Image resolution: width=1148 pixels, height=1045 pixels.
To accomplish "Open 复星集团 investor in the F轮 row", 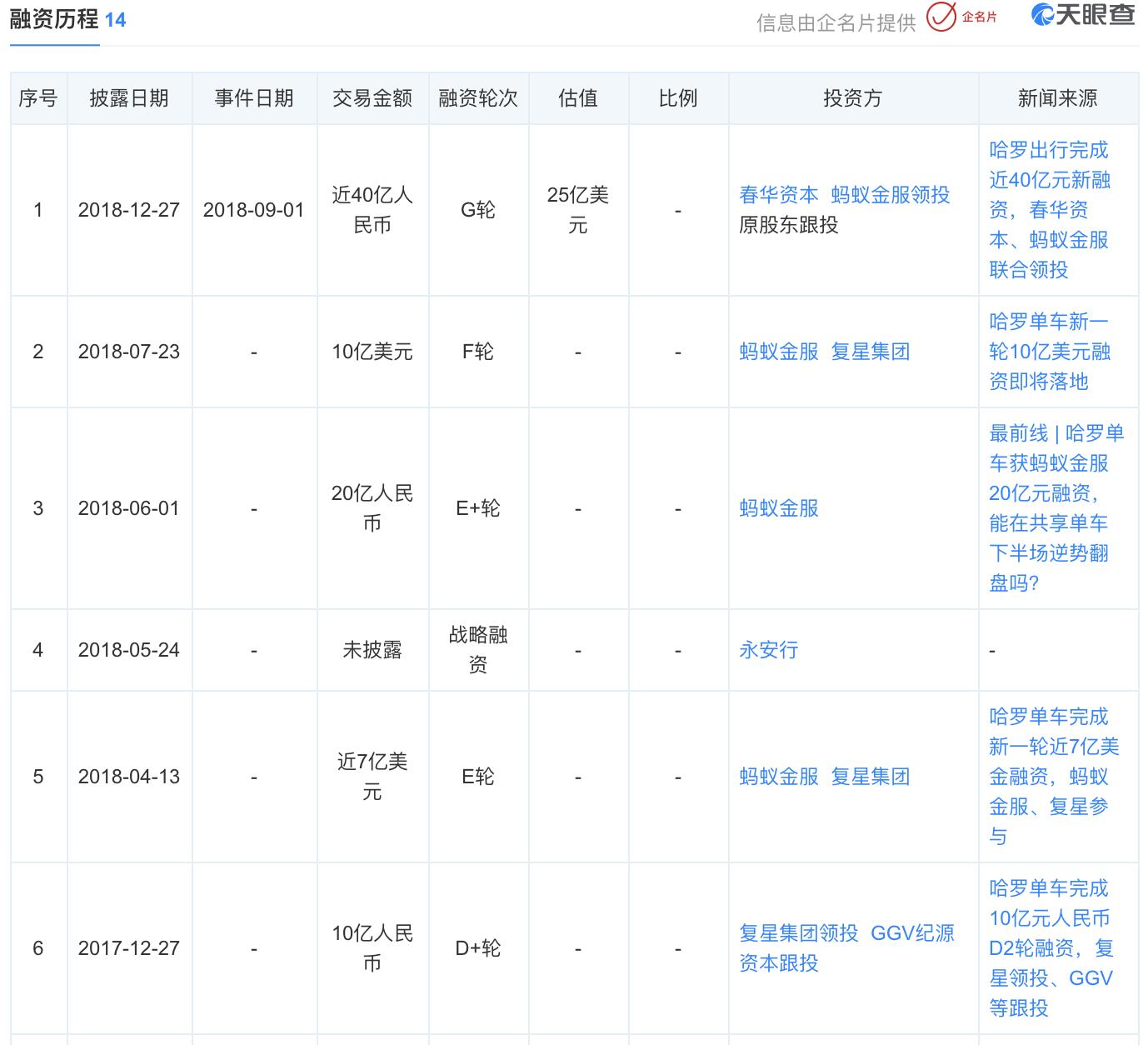I will 870,352.
